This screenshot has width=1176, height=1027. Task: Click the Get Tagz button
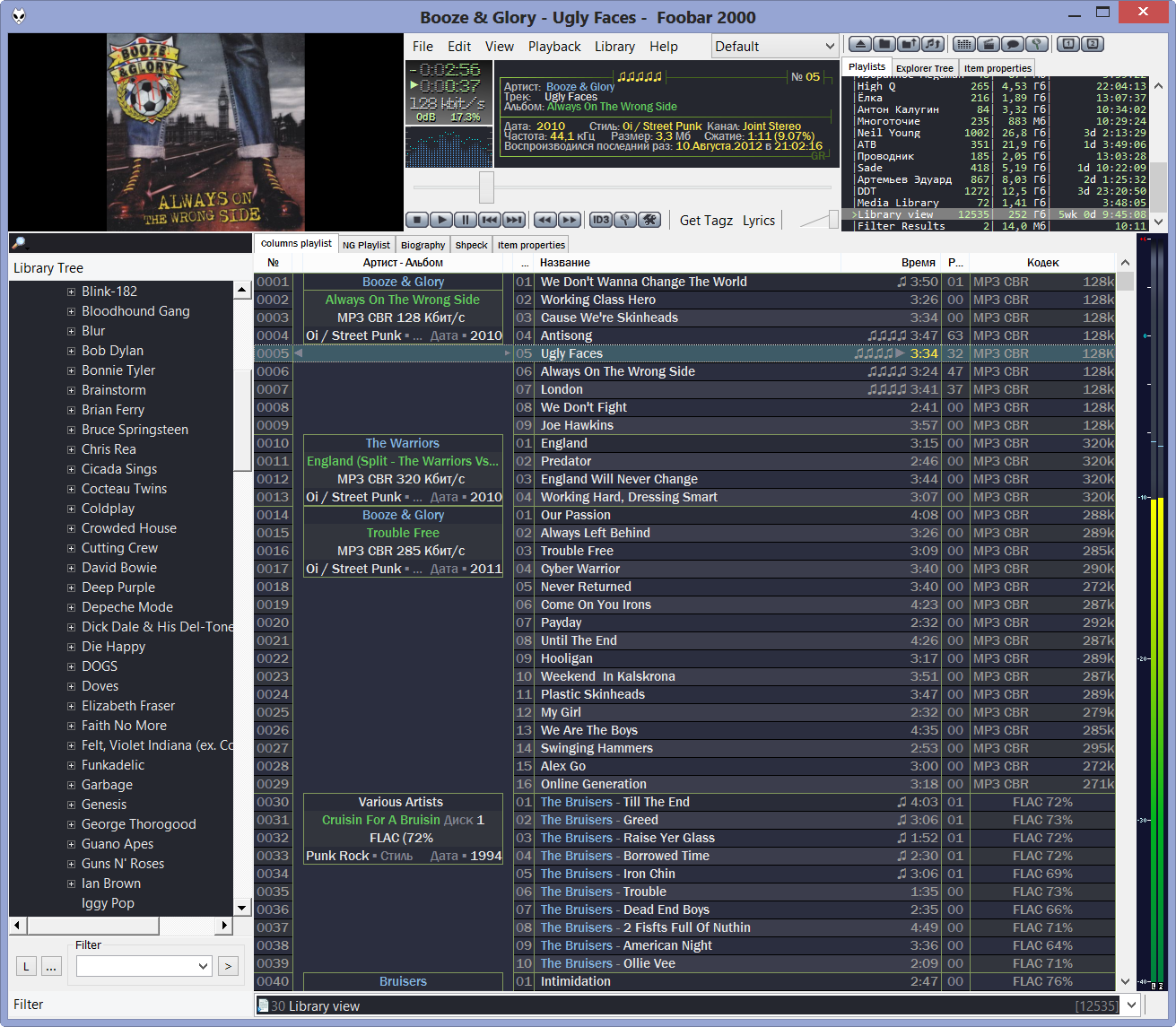(x=706, y=221)
